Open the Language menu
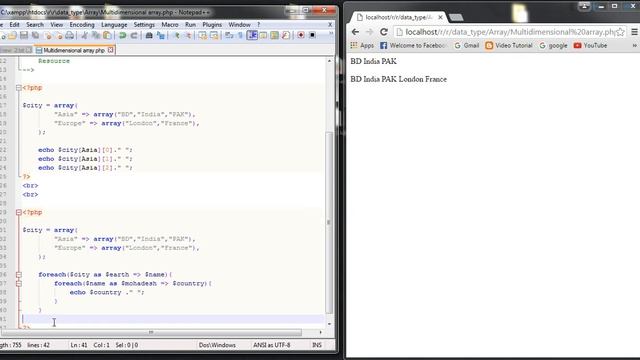 [114, 24]
